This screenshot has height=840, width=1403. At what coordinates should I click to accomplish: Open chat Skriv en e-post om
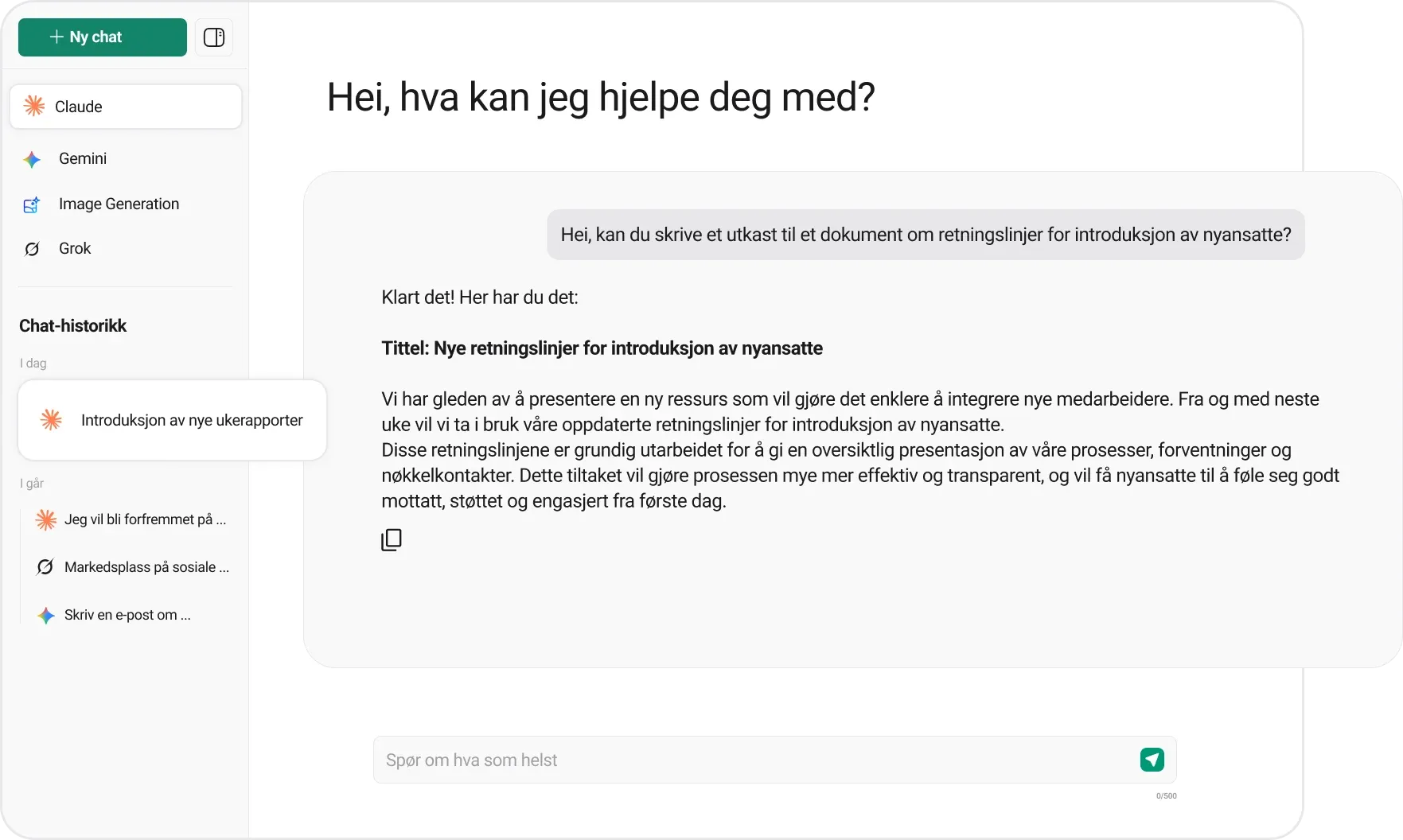click(x=127, y=615)
